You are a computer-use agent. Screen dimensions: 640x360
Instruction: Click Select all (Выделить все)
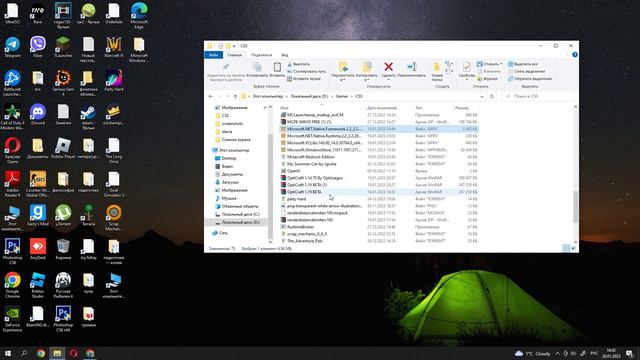523,64
